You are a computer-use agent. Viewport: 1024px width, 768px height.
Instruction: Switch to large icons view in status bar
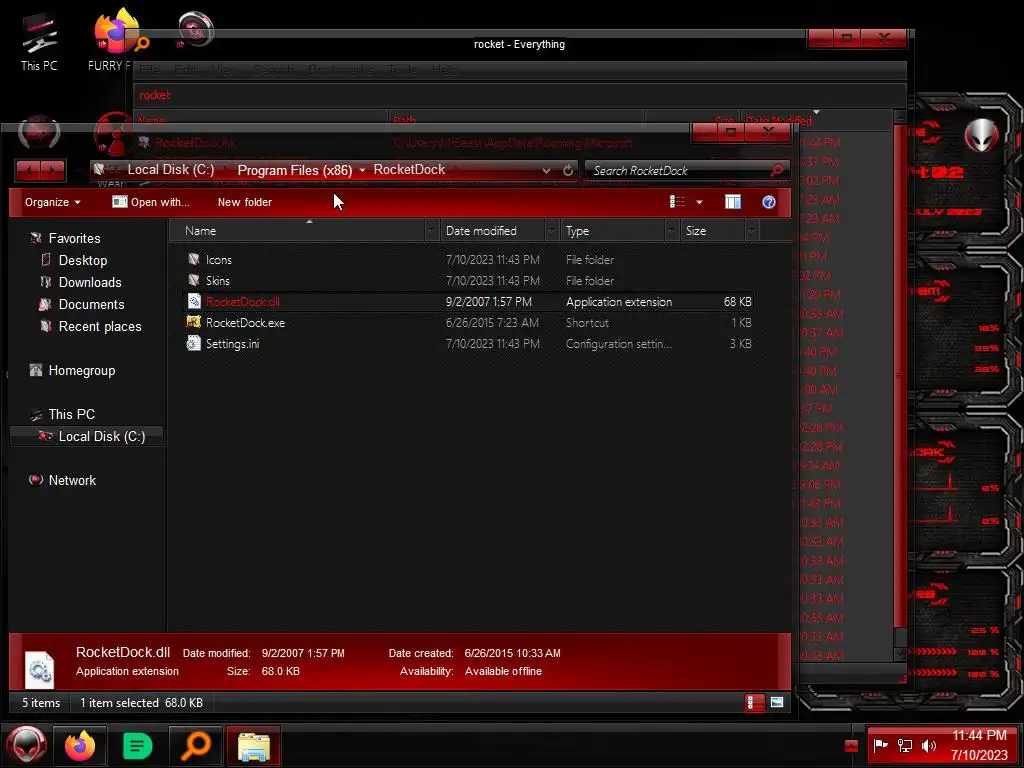pos(776,703)
